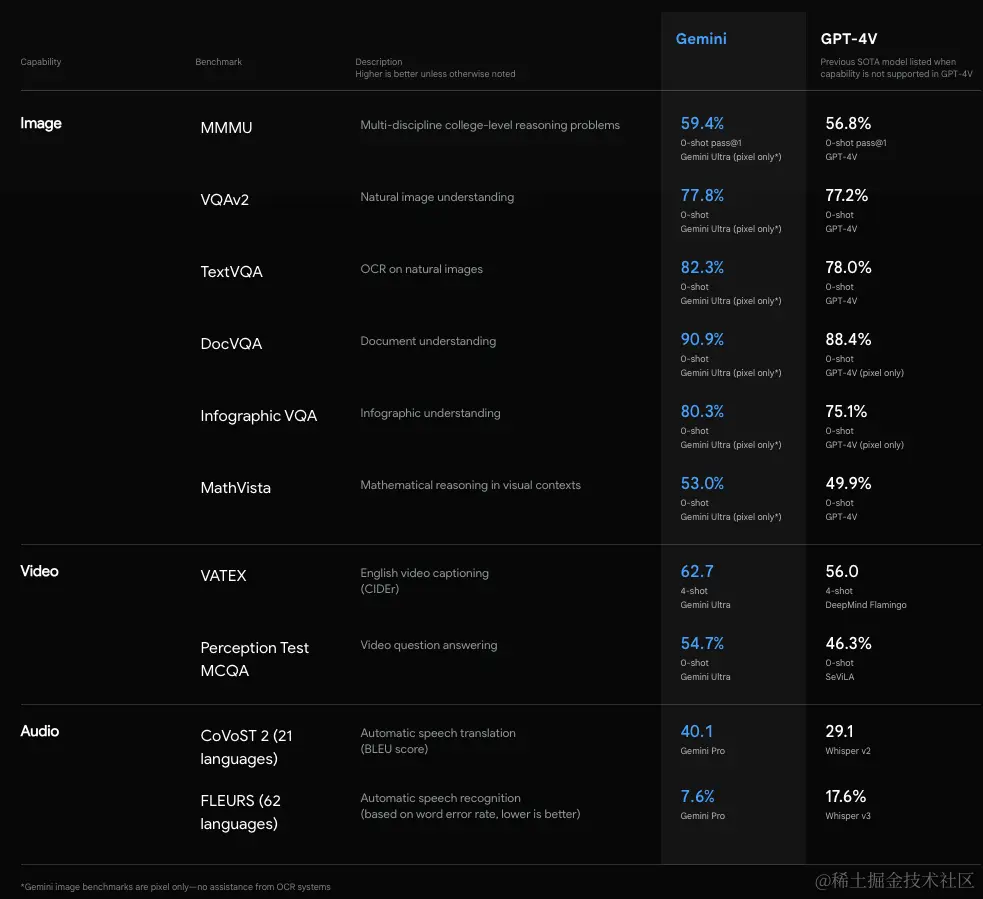Select the VQAv2 benchmark name
Screen dimensions: 983x899
coord(224,200)
